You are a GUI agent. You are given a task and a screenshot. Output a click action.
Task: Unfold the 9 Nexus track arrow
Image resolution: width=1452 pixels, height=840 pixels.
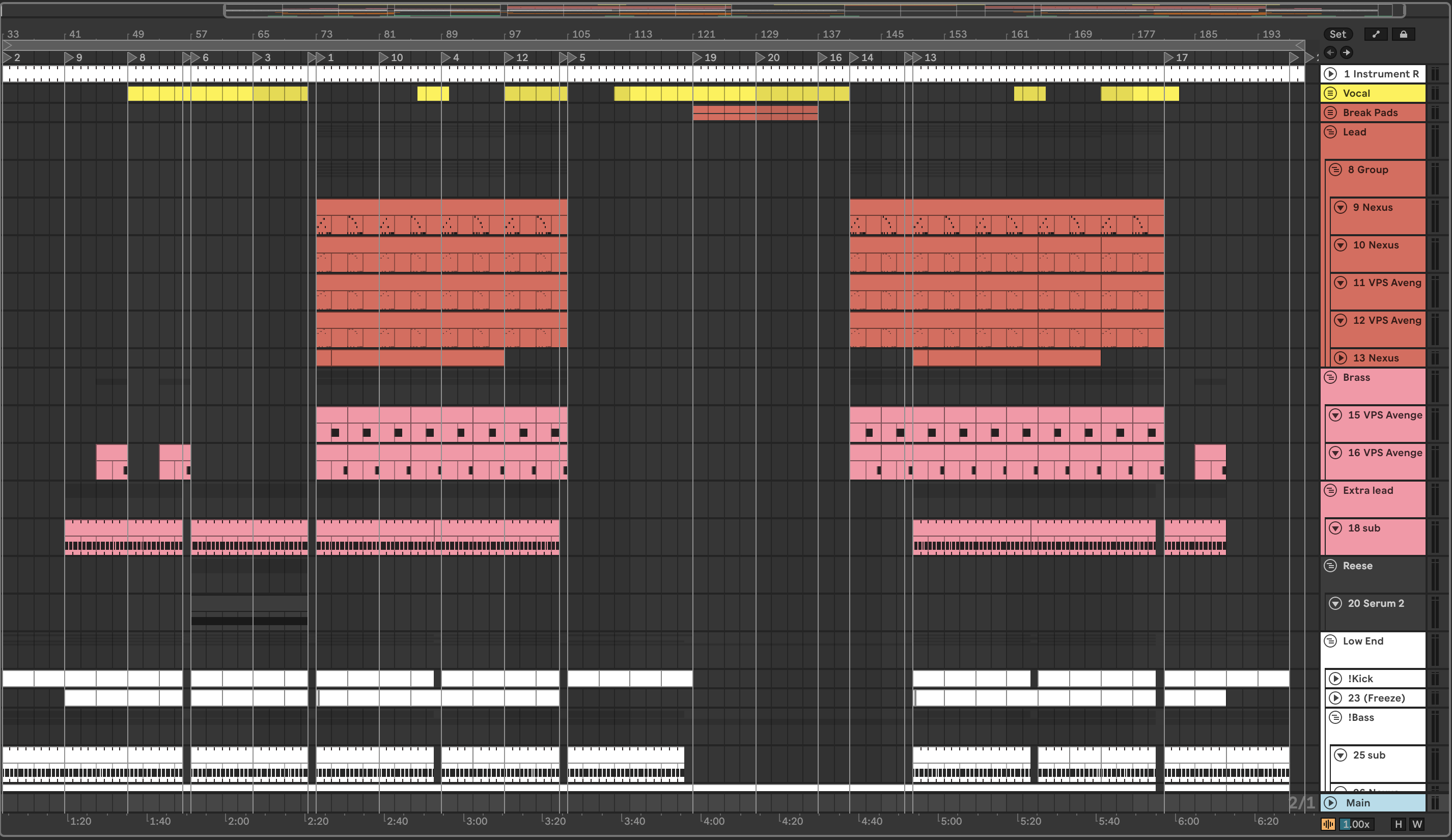1341,207
